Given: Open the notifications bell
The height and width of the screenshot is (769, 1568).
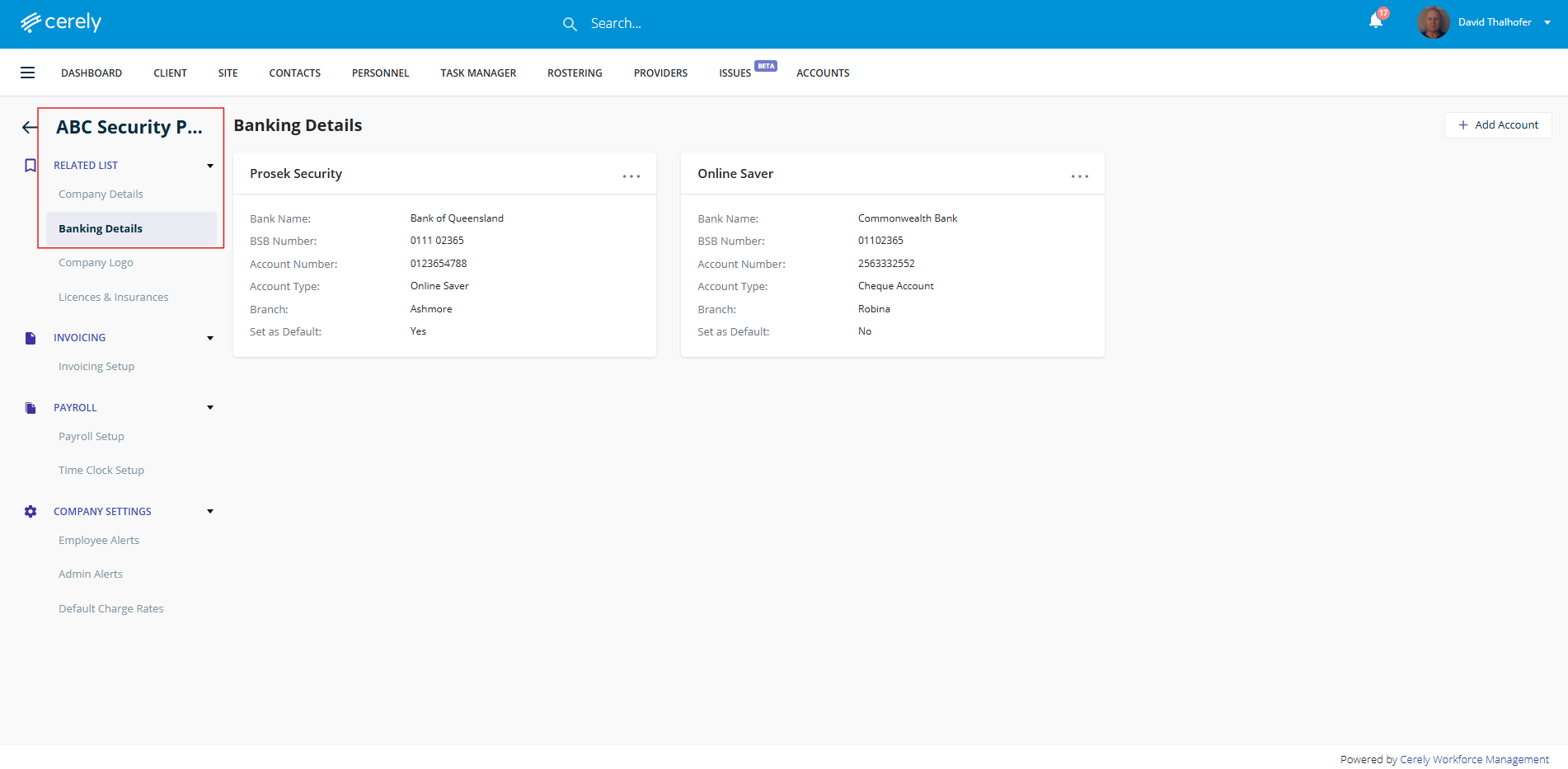Looking at the screenshot, I should (1376, 21).
